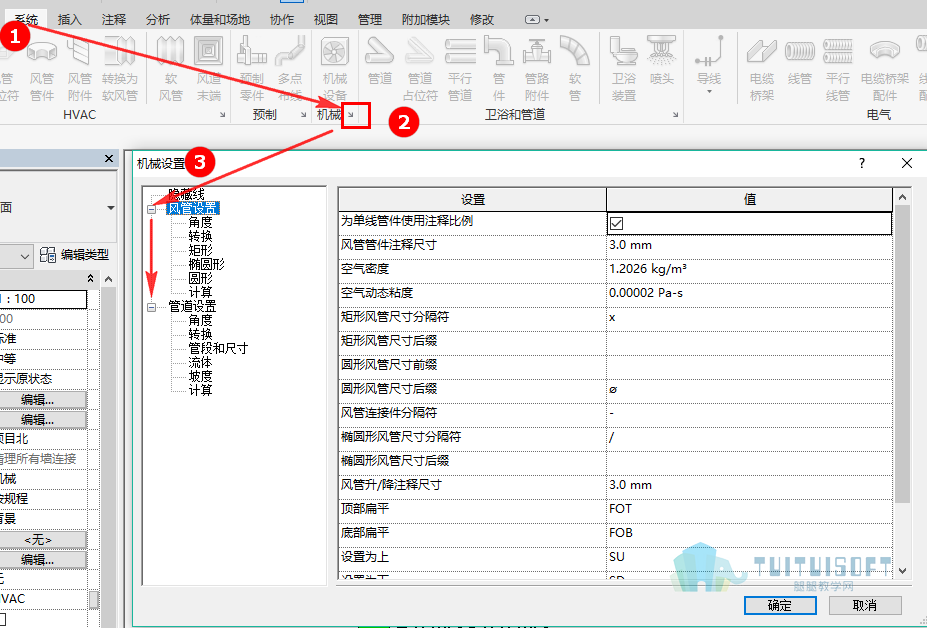Select the 软风管 flex duct tool
Viewport: 927px width, 628px height.
pyautogui.click(x=170, y=69)
